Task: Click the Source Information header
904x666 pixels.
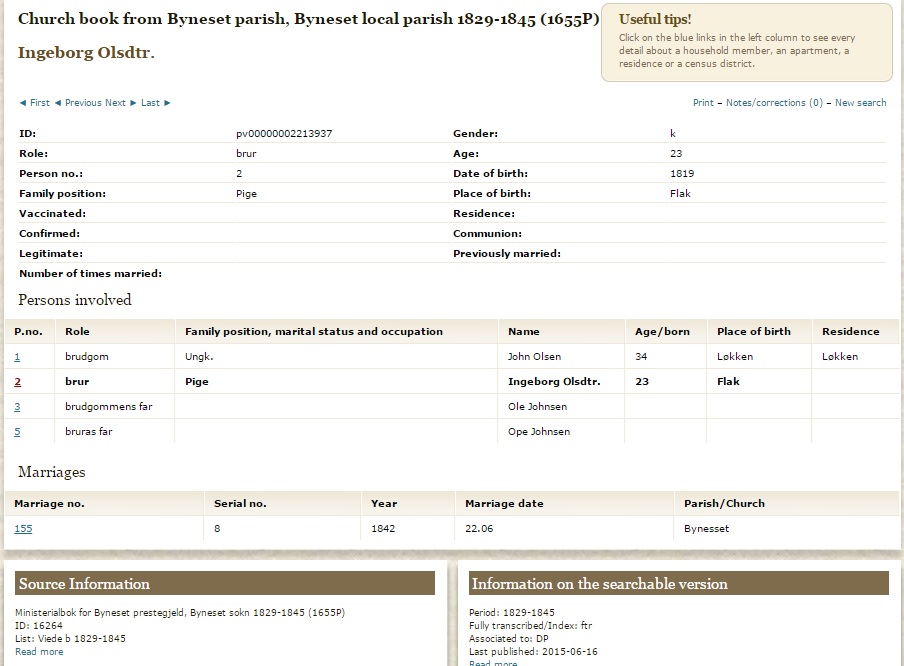Action: click(225, 584)
